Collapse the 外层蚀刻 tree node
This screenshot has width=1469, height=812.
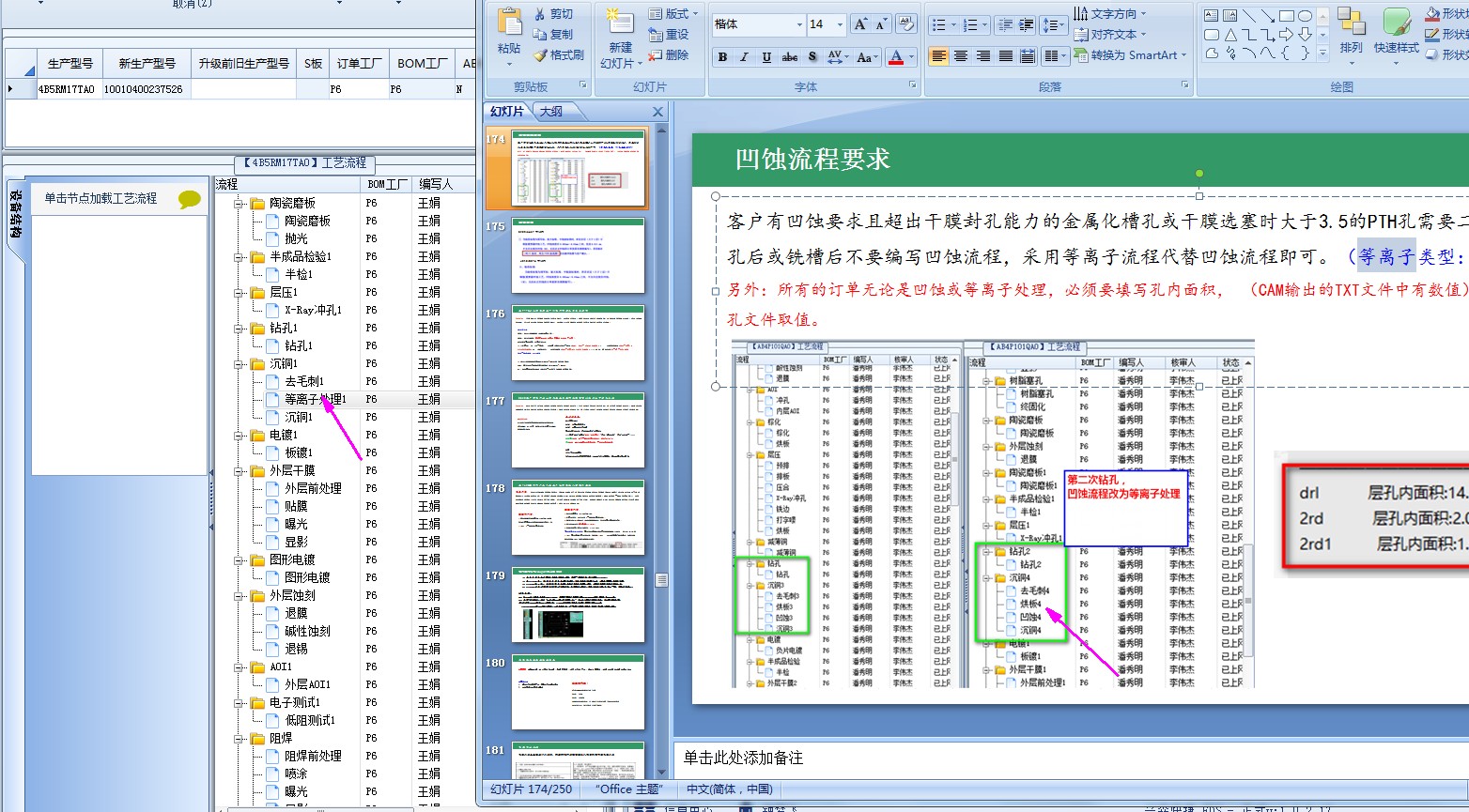coord(240,596)
